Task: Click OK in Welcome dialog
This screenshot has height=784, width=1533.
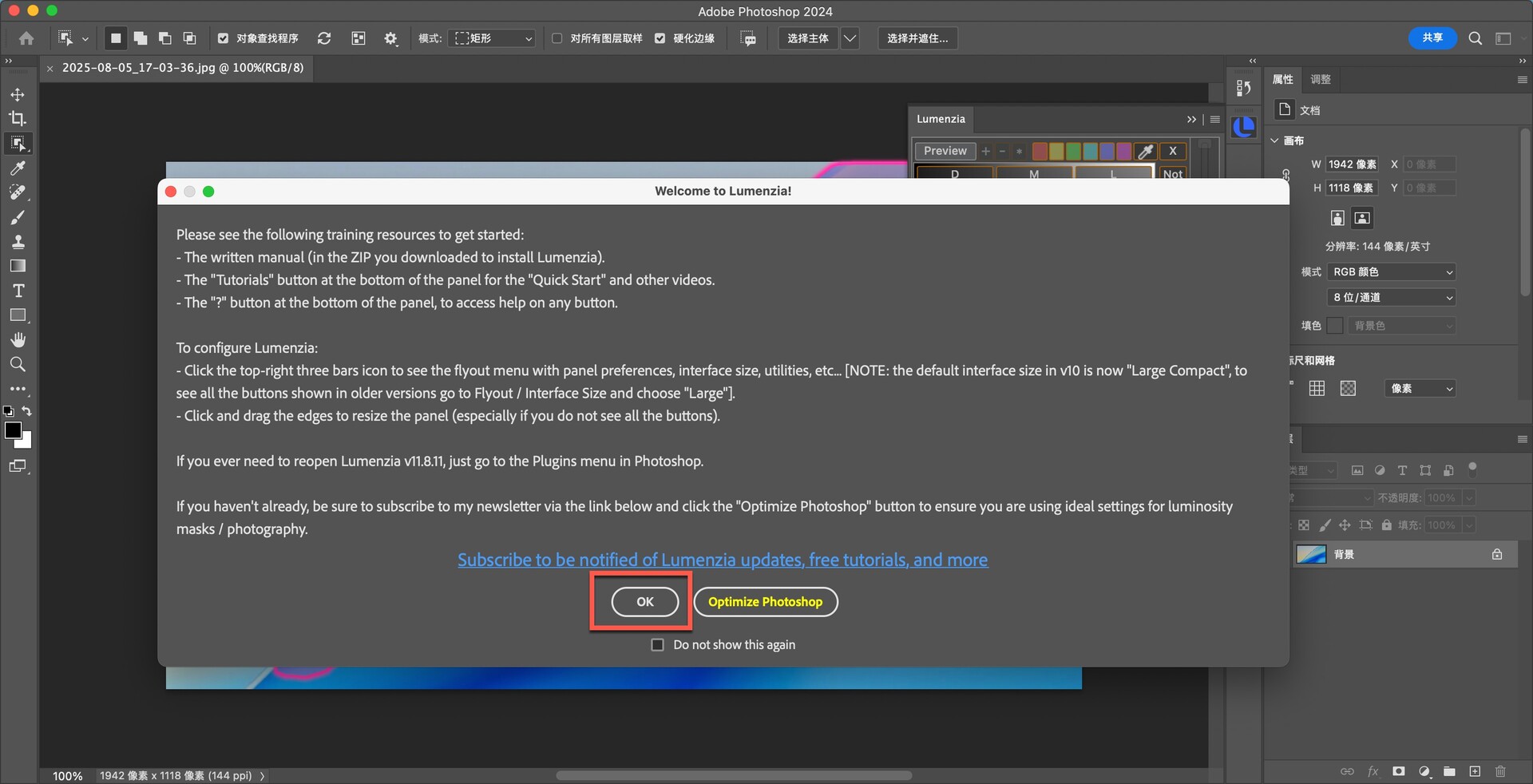Action: click(x=645, y=602)
